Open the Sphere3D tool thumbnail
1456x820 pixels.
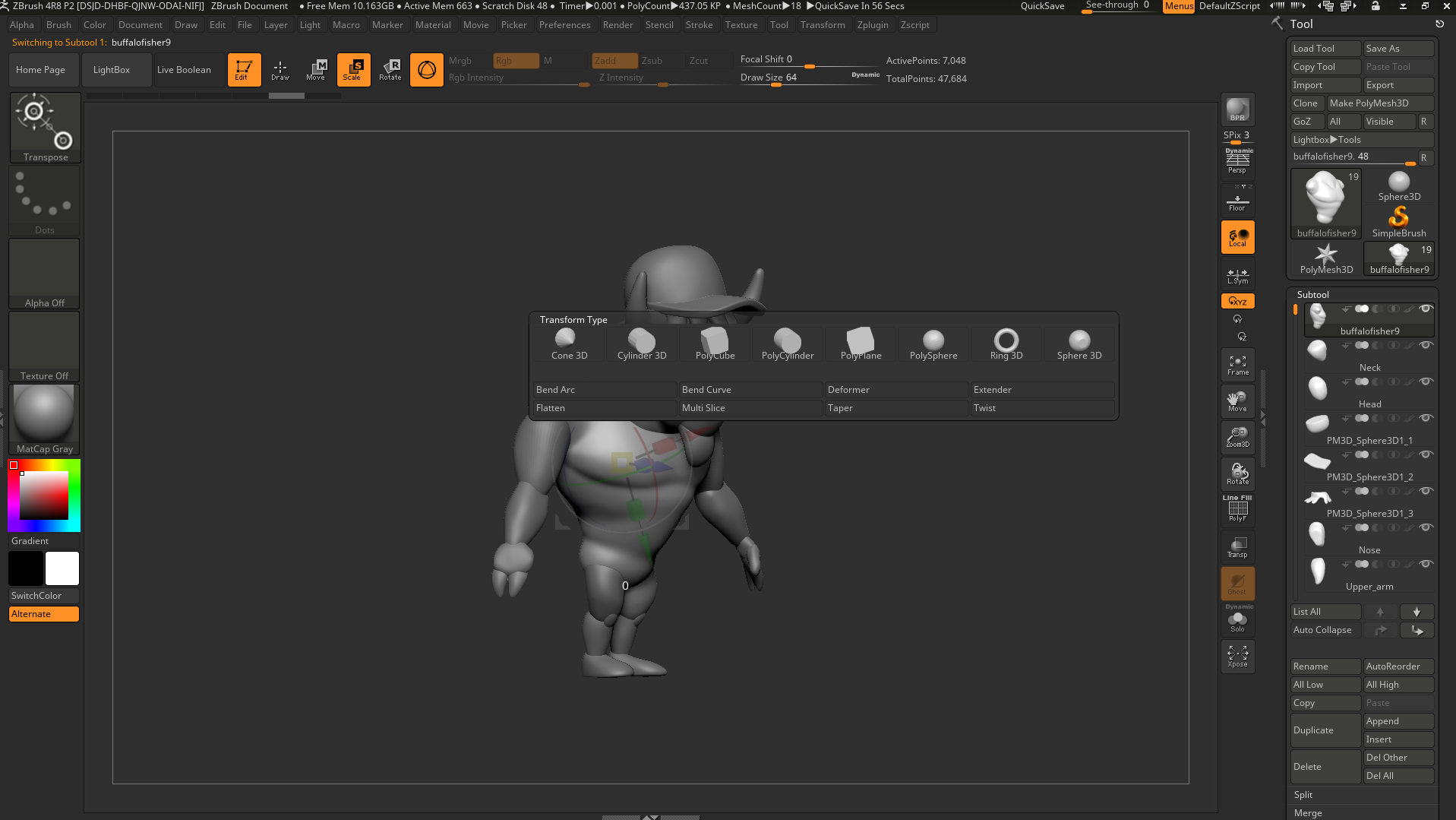(1399, 186)
